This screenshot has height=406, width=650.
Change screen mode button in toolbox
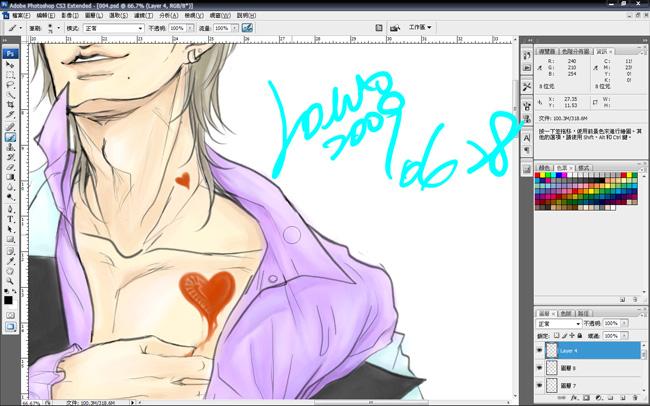click(10, 327)
